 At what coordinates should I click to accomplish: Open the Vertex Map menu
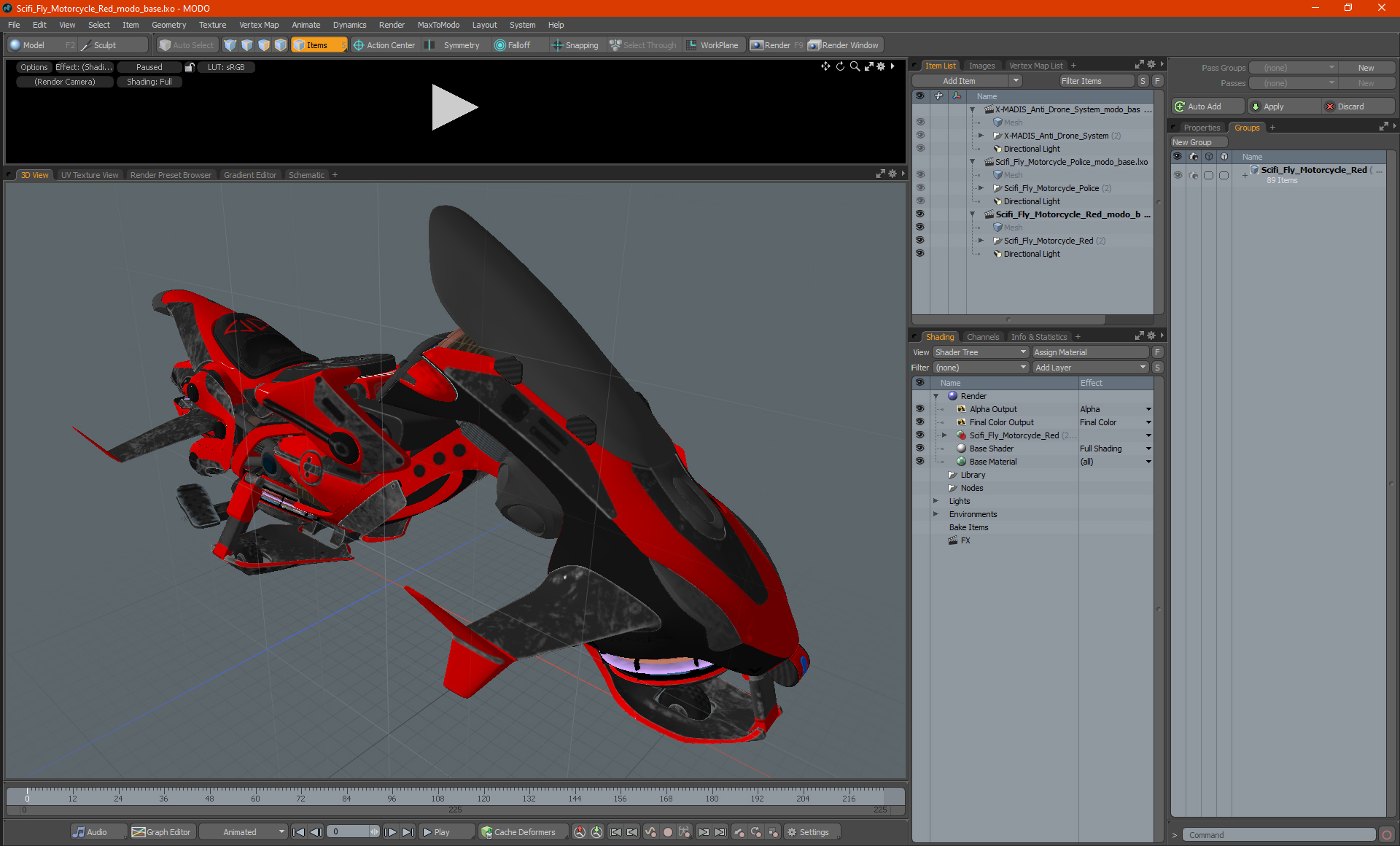(259, 25)
